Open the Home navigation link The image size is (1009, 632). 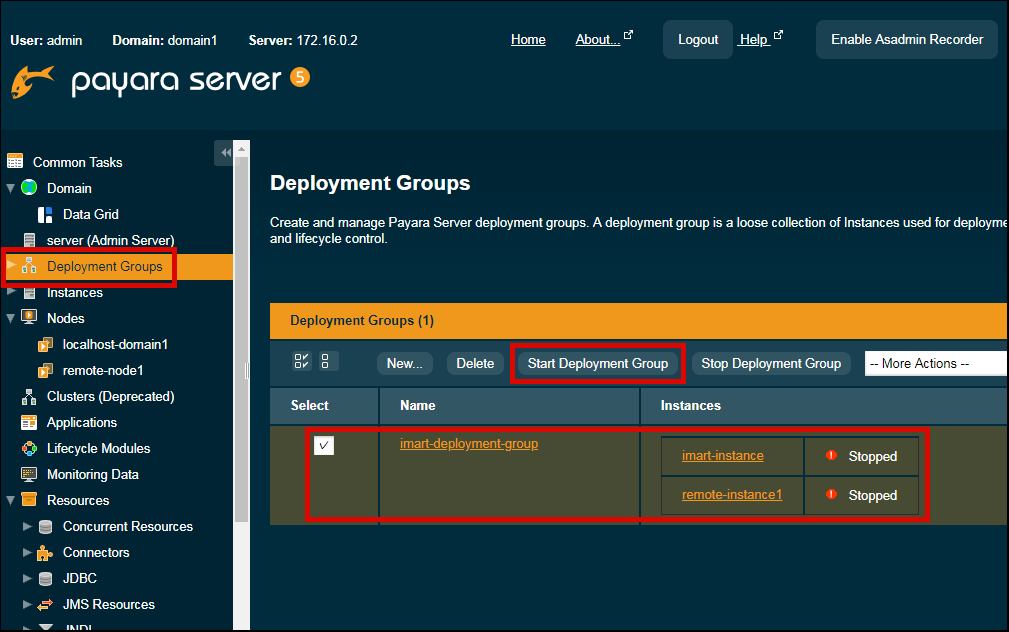tap(528, 39)
